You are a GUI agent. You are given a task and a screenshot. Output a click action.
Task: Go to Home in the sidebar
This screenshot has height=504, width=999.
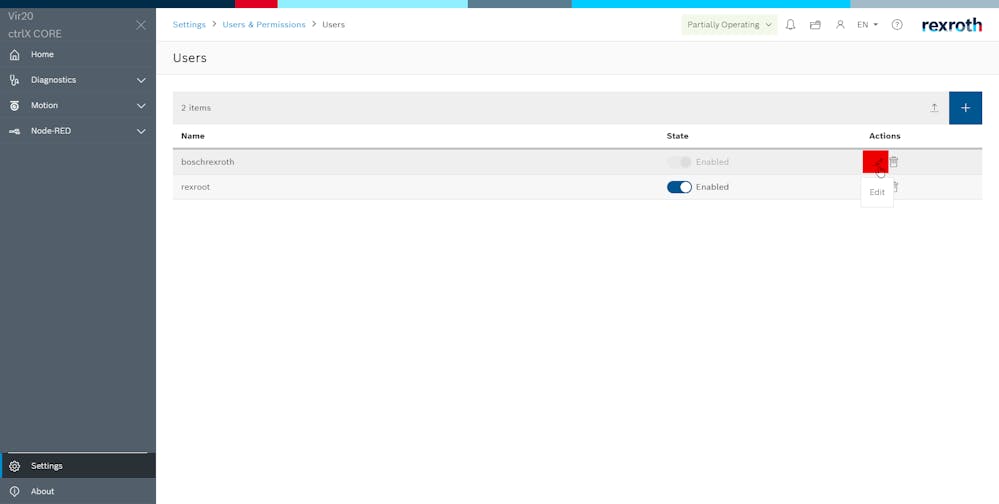pyautogui.click(x=78, y=55)
